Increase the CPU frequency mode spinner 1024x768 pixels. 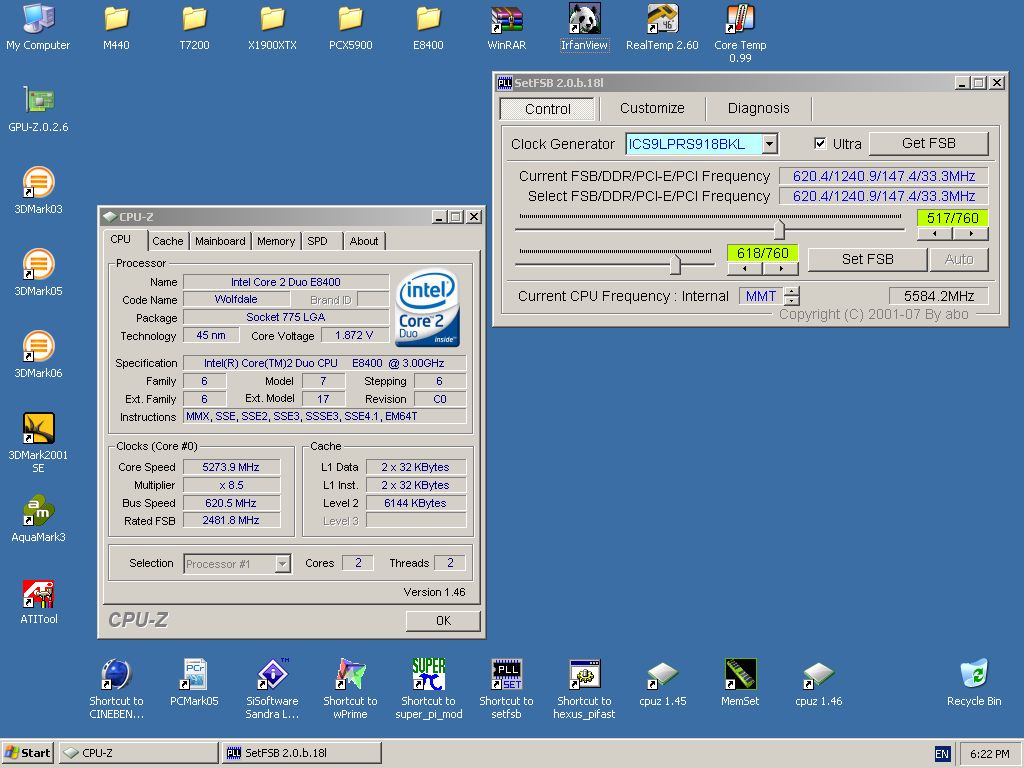[x=792, y=291]
